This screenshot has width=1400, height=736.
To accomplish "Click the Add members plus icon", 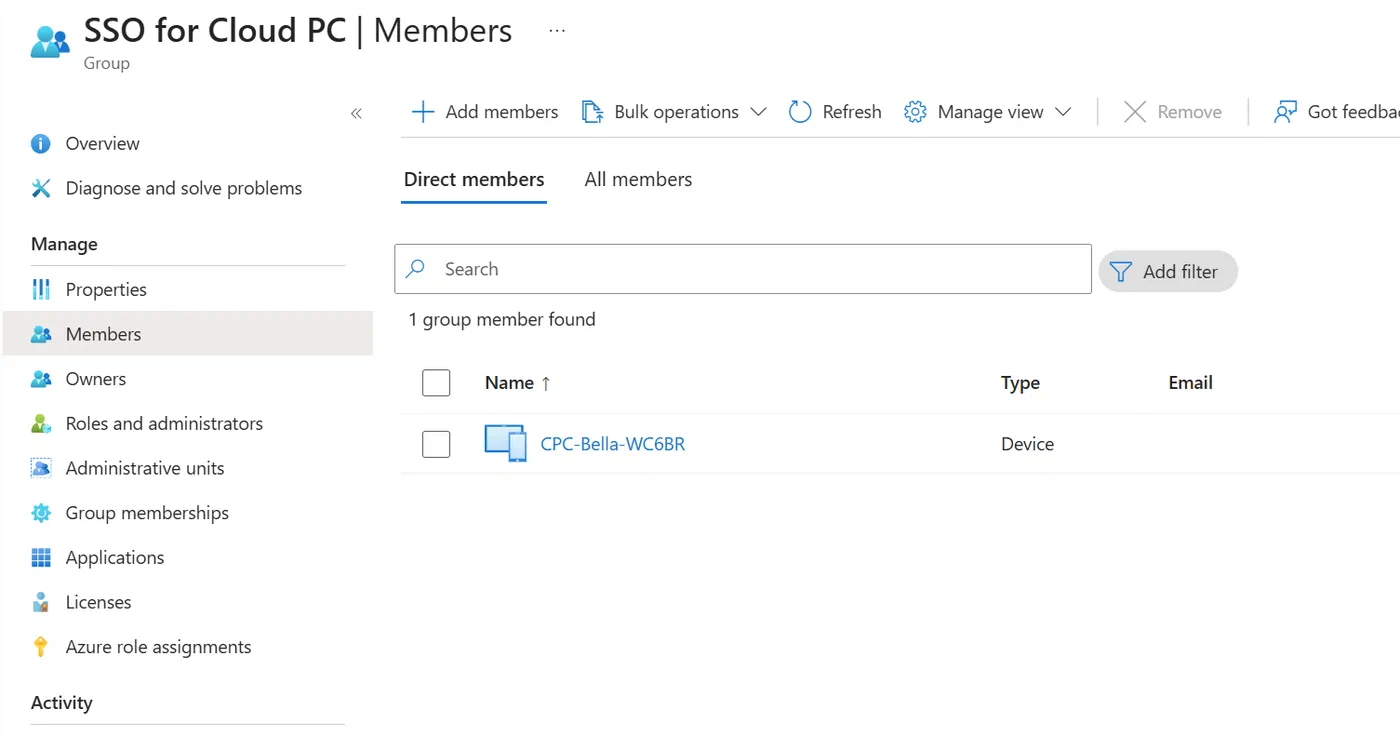I will click(x=423, y=112).
